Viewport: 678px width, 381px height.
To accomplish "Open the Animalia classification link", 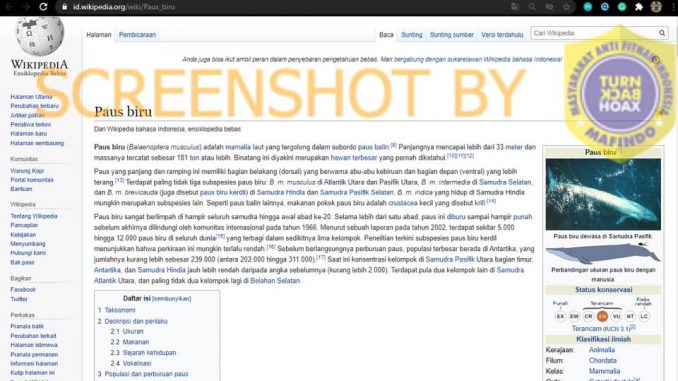I will [x=601, y=350].
